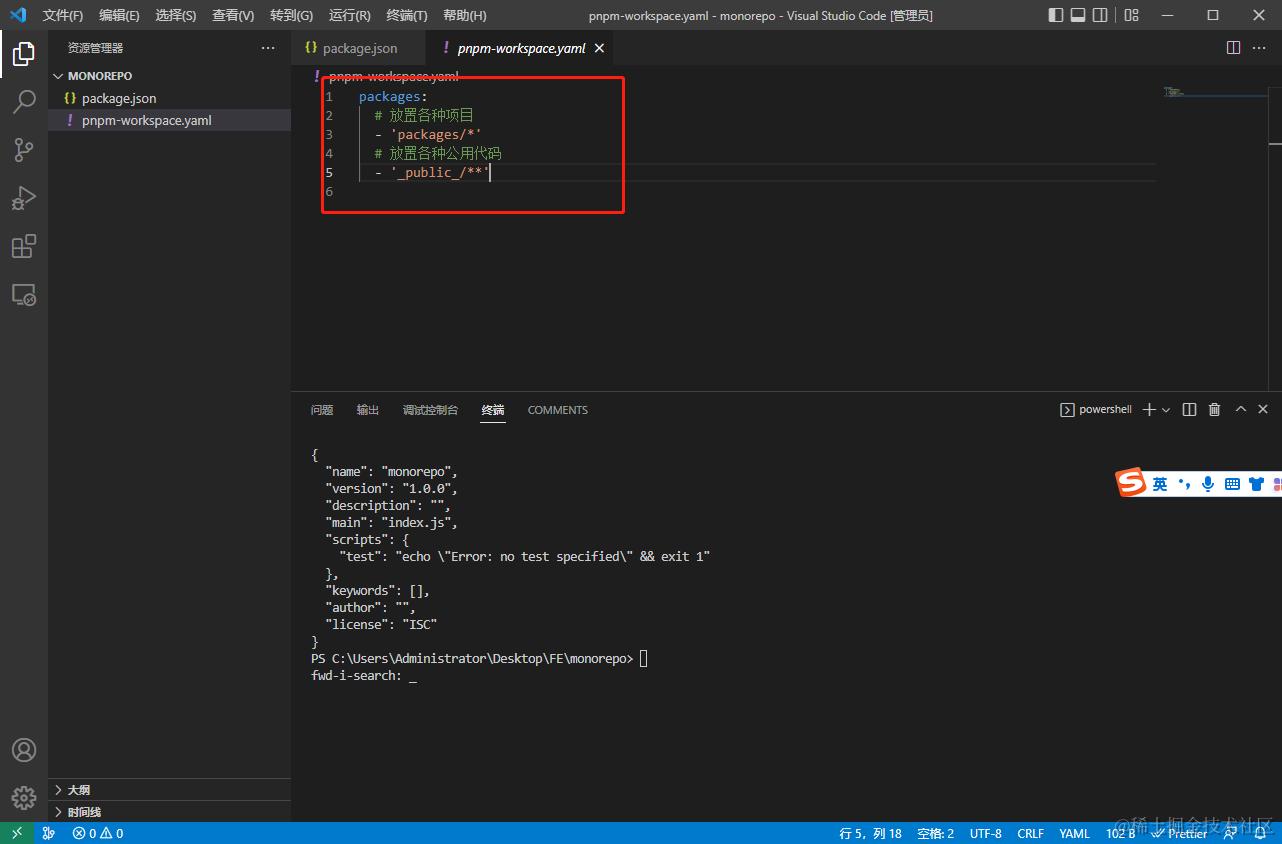This screenshot has height=844, width=1282.
Task: Go to line via 行 5, 列 18
Action: (870, 833)
